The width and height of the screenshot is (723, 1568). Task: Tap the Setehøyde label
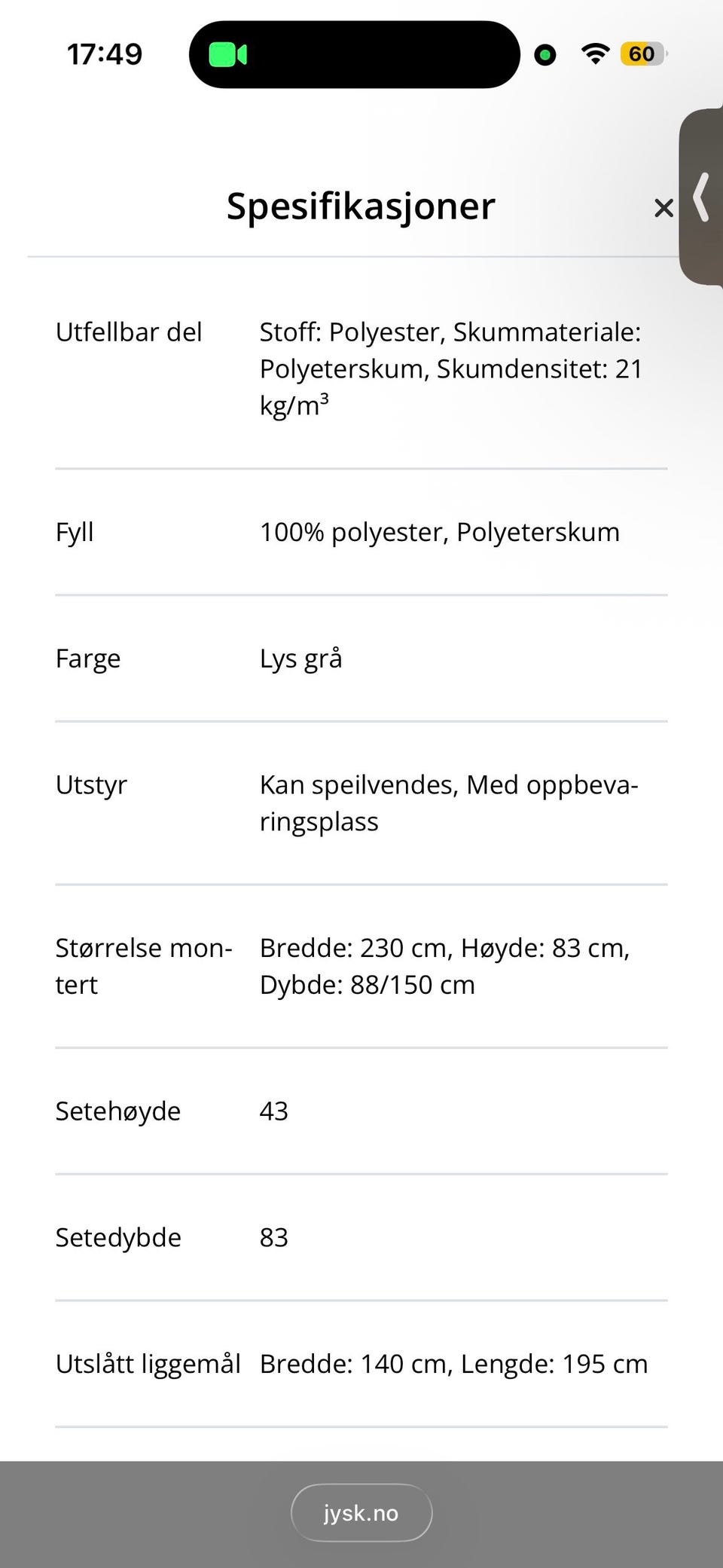click(x=118, y=1111)
